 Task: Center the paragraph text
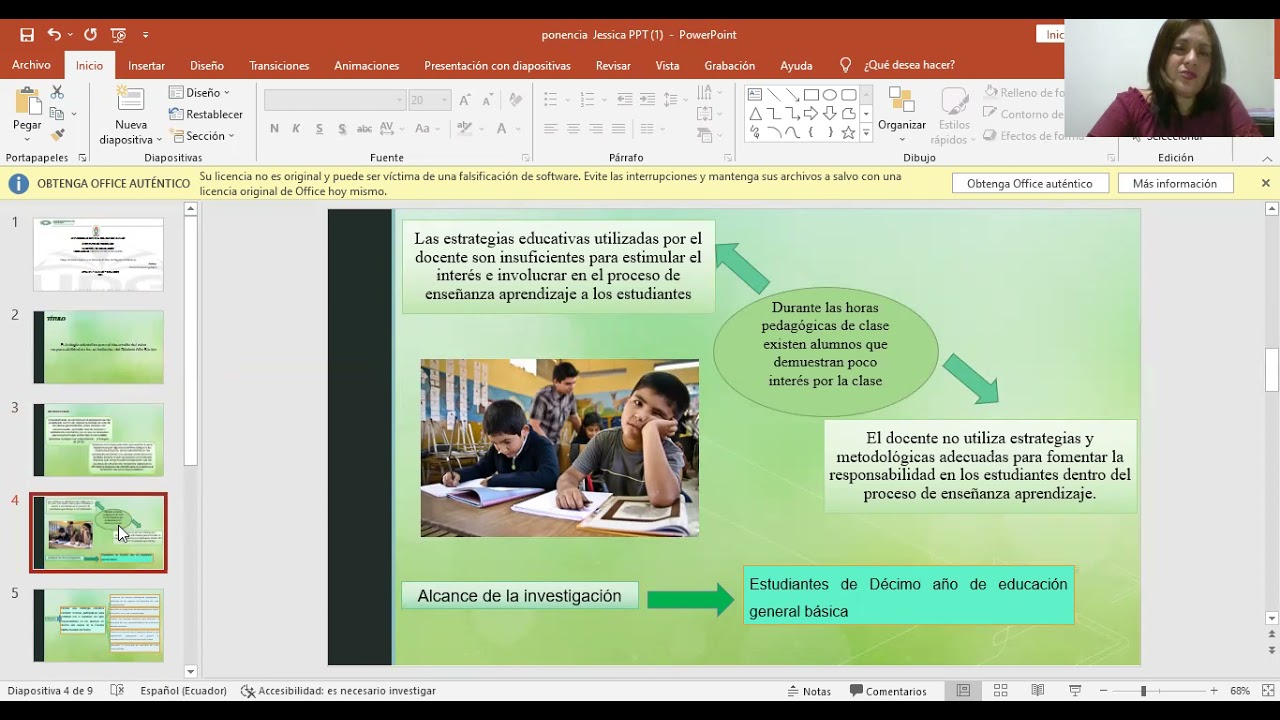(x=573, y=129)
